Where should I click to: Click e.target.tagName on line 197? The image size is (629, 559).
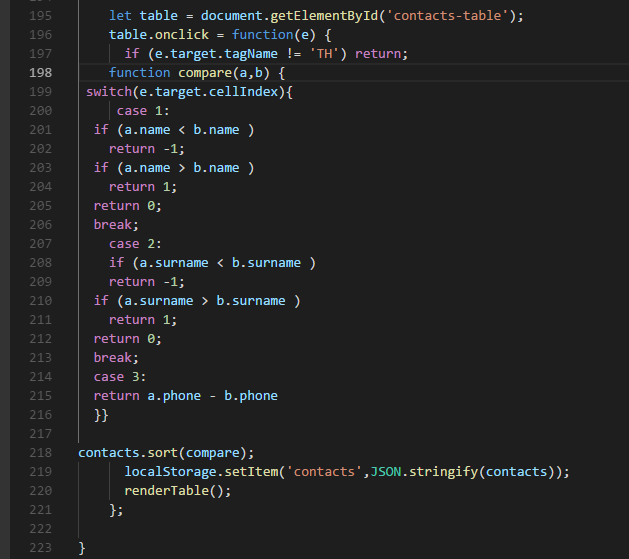click(x=216, y=54)
